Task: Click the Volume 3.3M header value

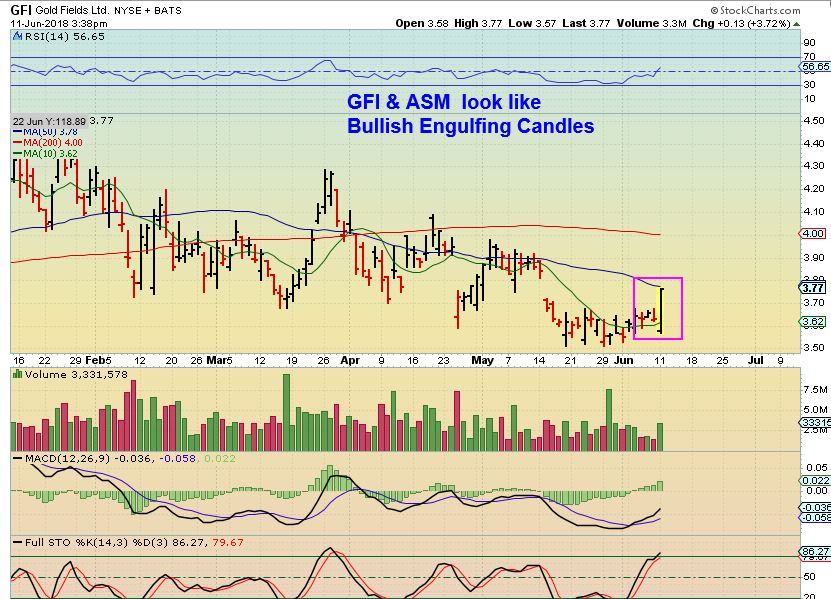Action: 651,23
